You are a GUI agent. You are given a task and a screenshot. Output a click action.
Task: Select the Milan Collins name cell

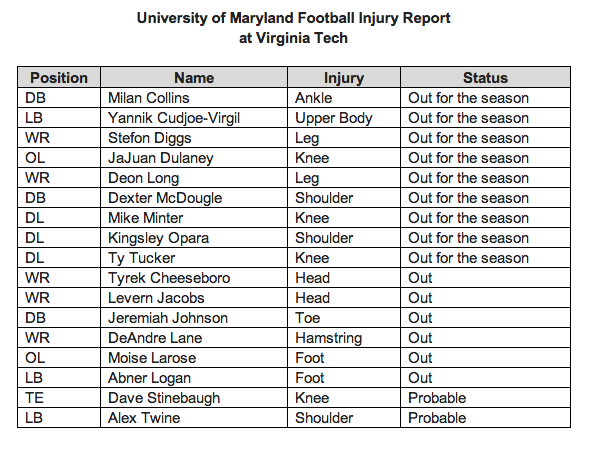(x=194, y=98)
